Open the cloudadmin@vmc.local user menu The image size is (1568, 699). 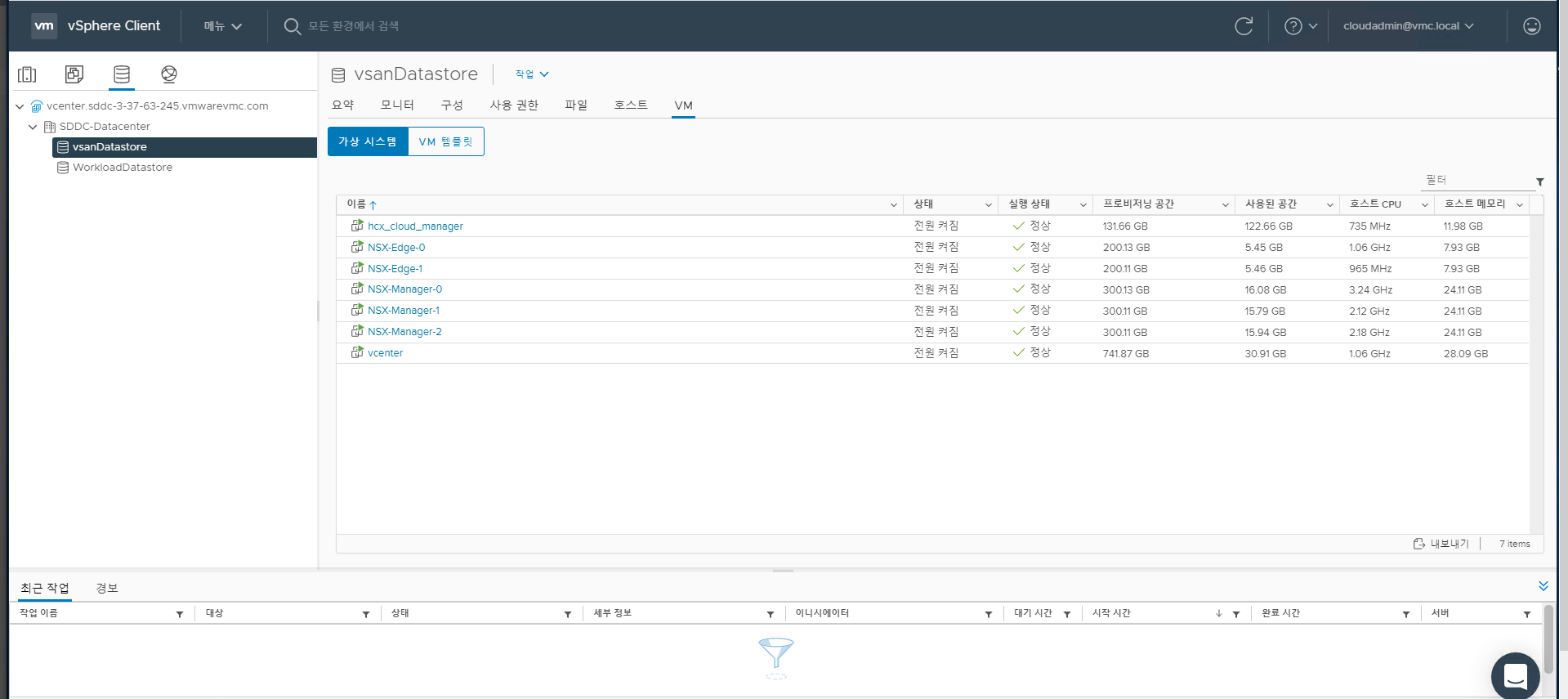click(1409, 26)
